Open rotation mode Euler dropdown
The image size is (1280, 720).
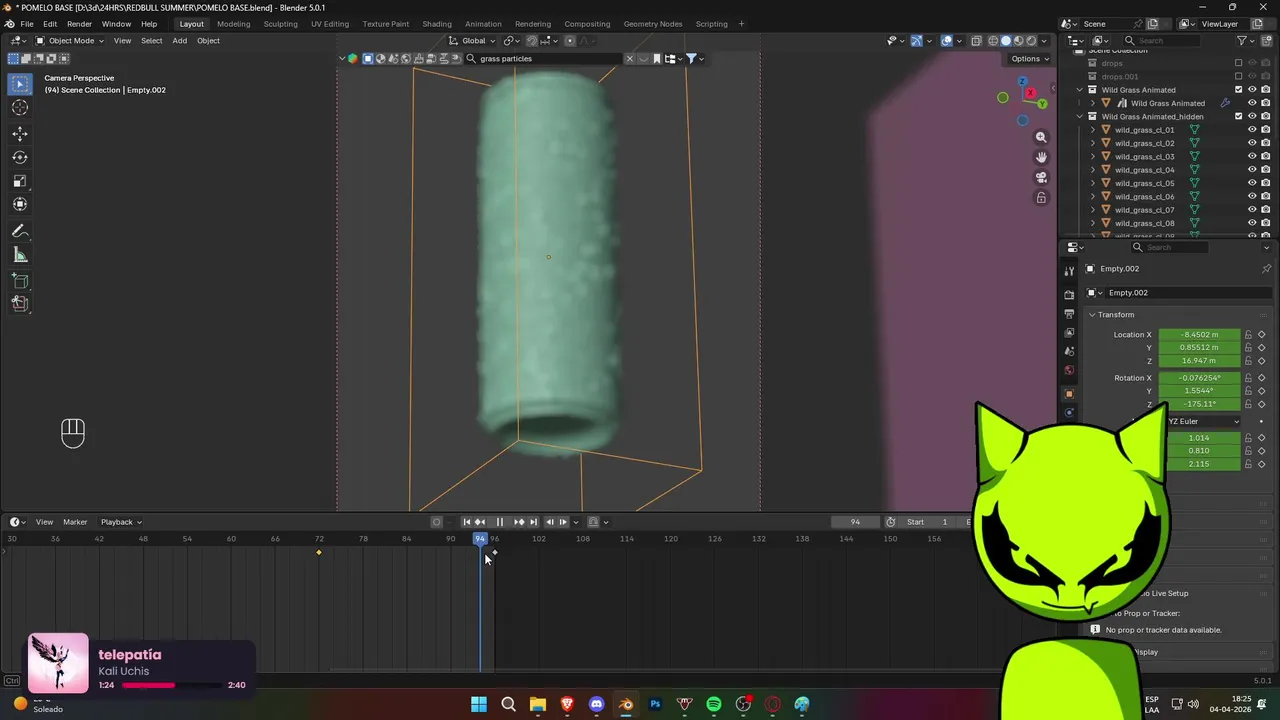[x=1202, y=421]
